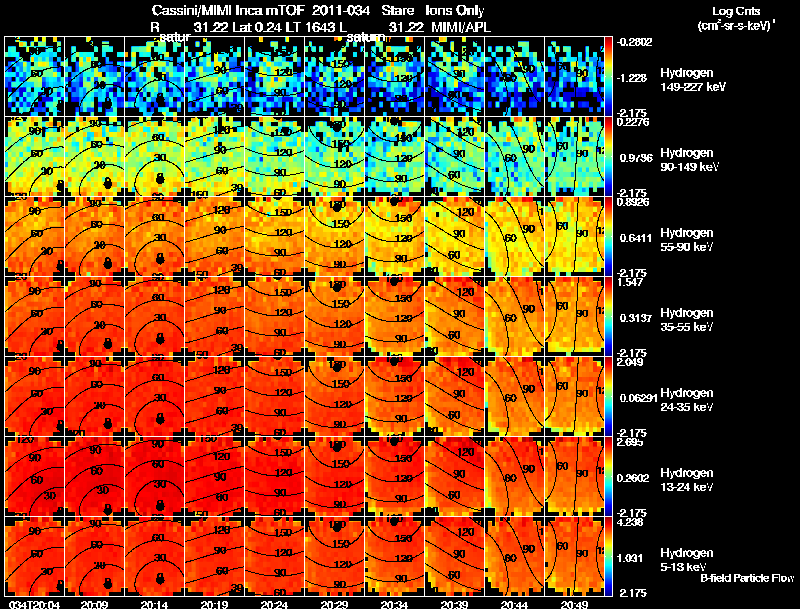Image resolution: width=800 pixels, height=609 pixels.
Task: Click the 034T20:04 time label
Action: coord(34,604)
